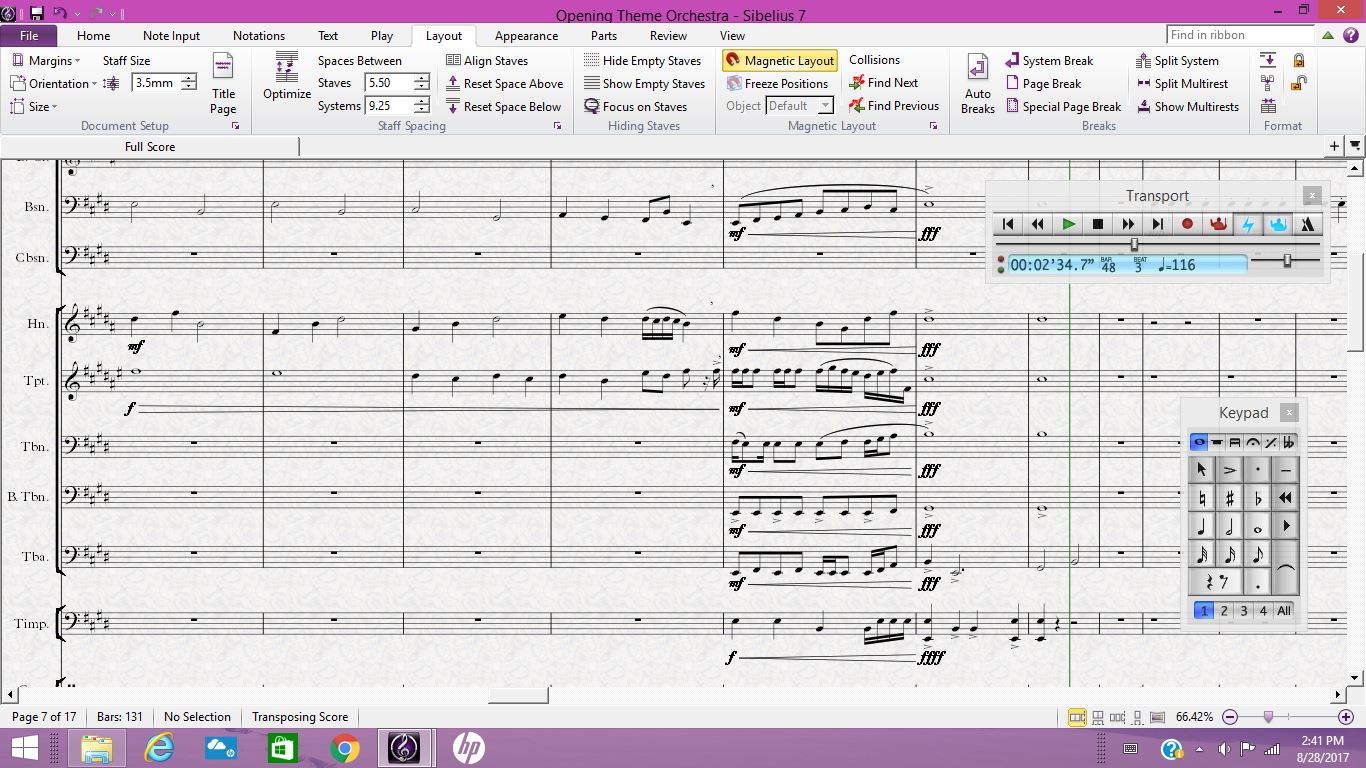Select the accent marking on Keypad
Image resolution: width=1366 pixels, height=768 pixels.
coord(1229,470)
